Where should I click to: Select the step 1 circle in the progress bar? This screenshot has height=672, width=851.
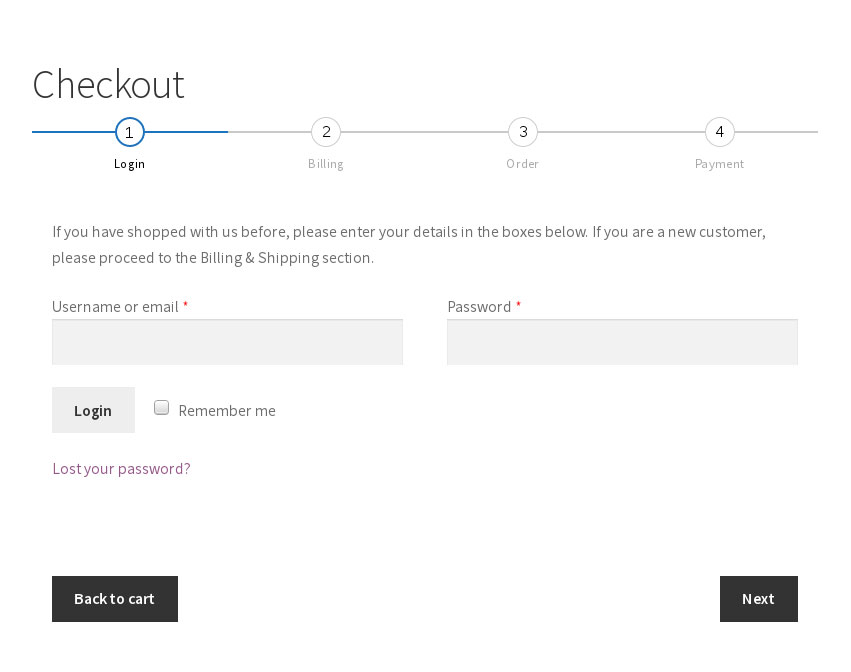click(129, 132)
